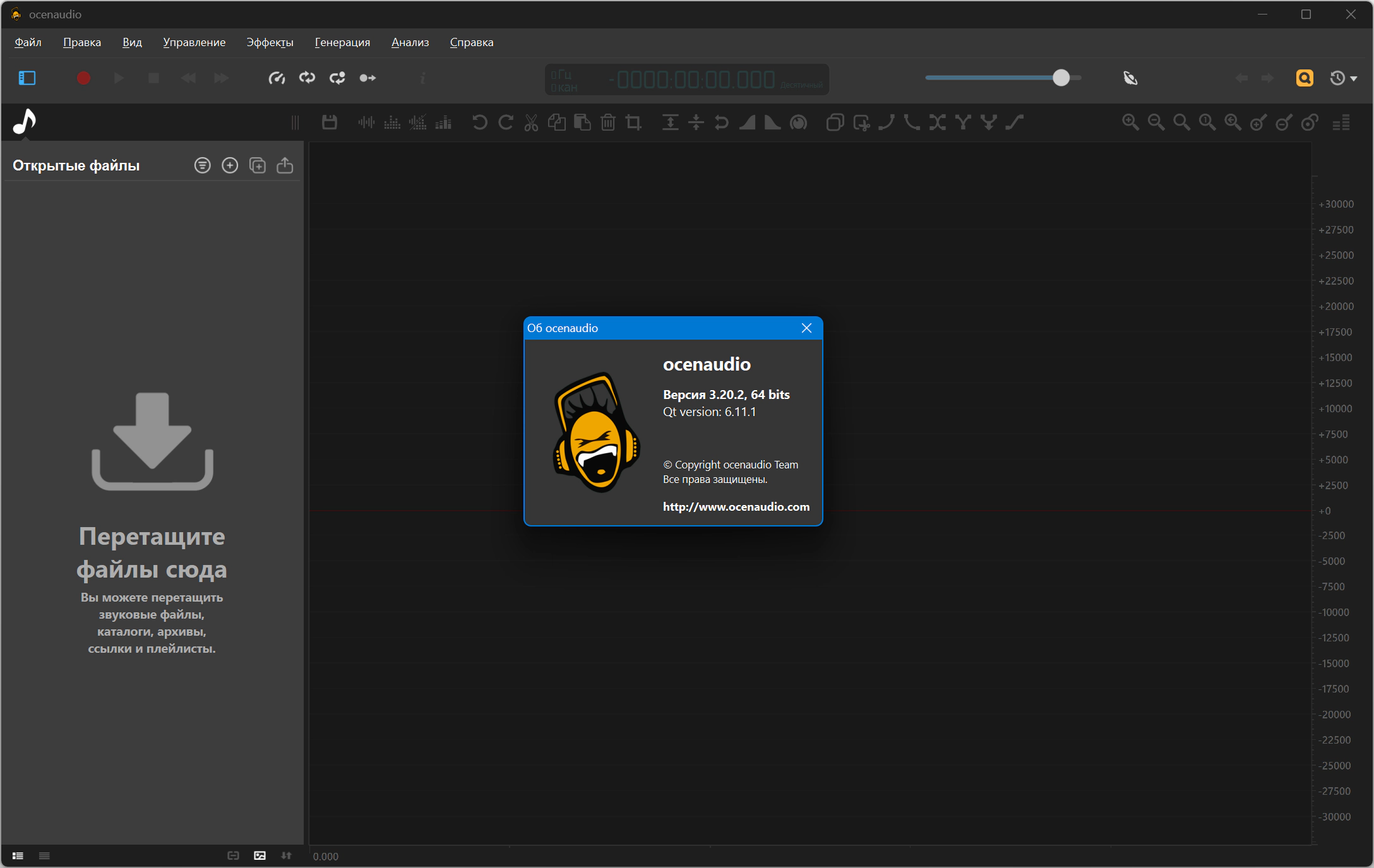Click the Paste icon in the edit toolbar
1374x868 pixels.
[582, 122]
